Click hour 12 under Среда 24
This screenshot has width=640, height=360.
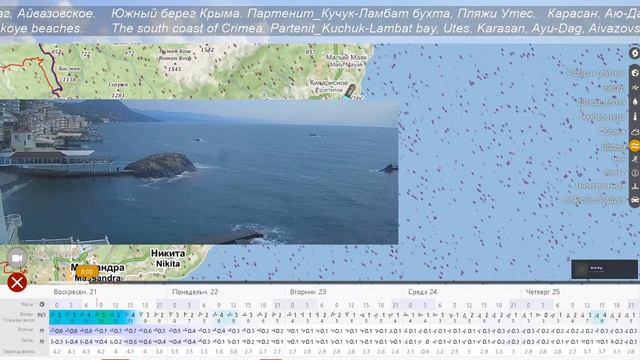pos(469,305)
